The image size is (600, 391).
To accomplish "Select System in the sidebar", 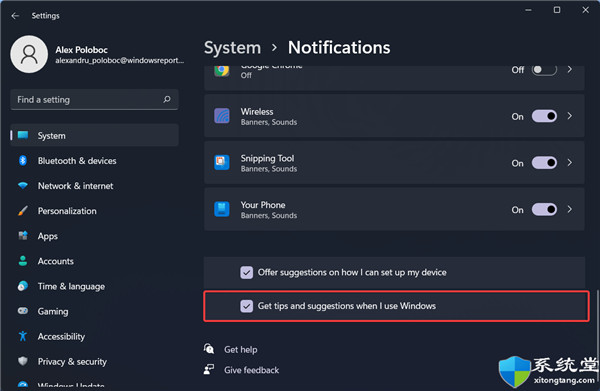I will click(95, 135).
